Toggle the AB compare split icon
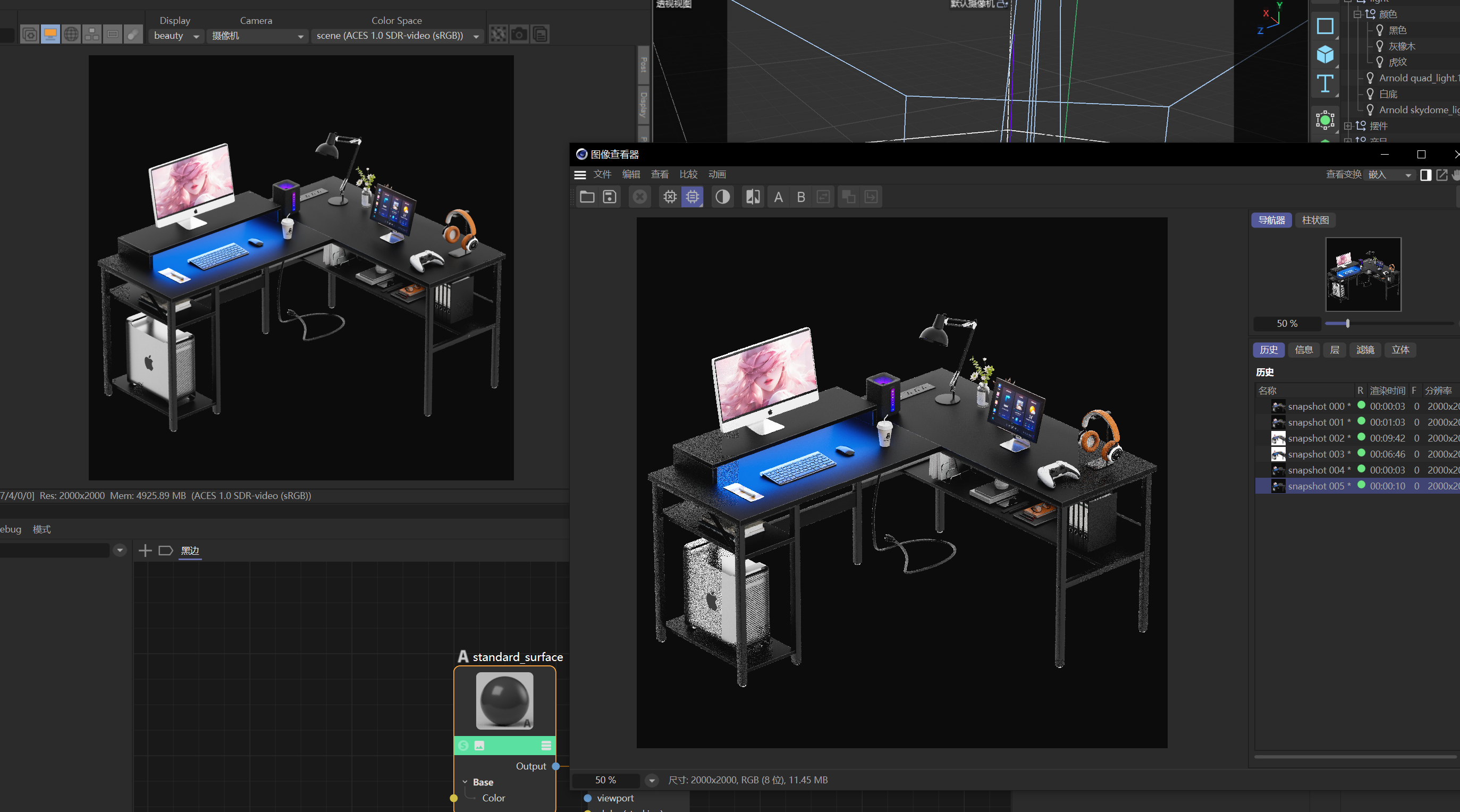The image size is (1460, 812). click(x=753, y=197)
